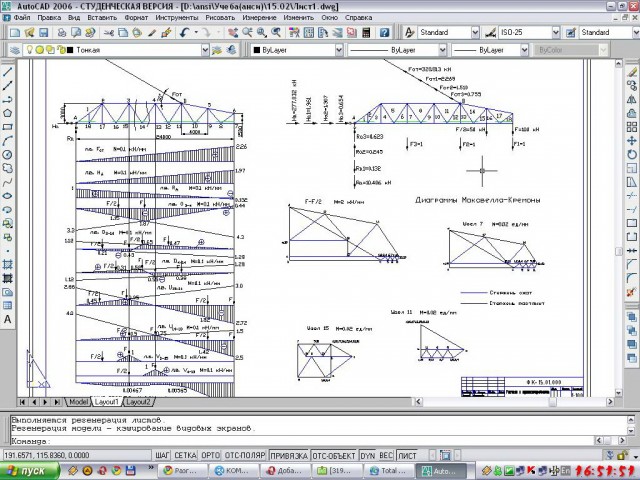Select the Erase tool in the Modify toolbar
This screenshot has height=480, width=640.
(x=631, y=71)
